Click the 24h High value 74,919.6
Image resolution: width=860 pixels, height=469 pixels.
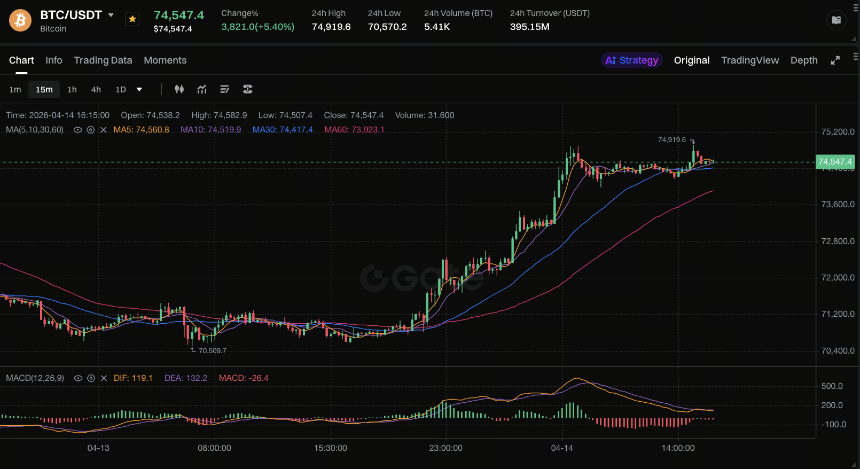[331, 27]
